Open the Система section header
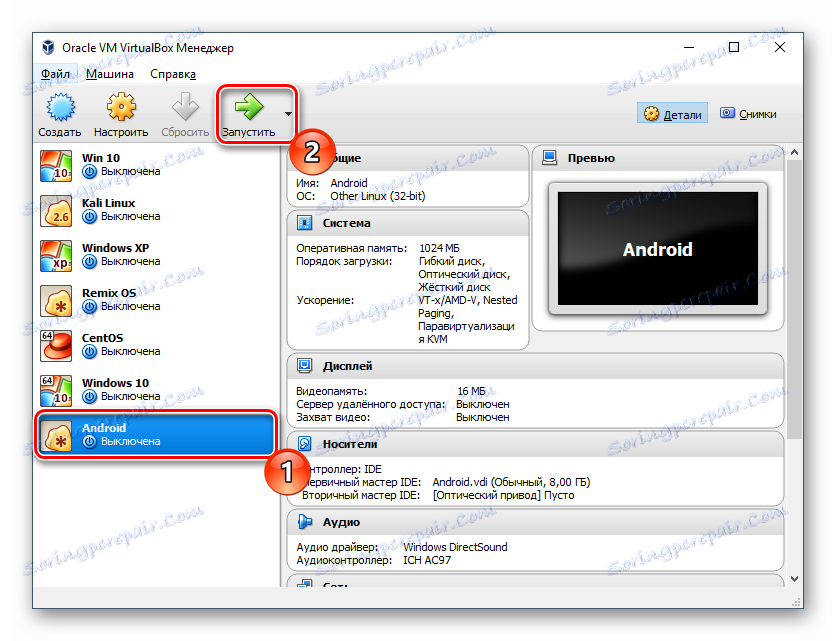 [x=408, y=223]
